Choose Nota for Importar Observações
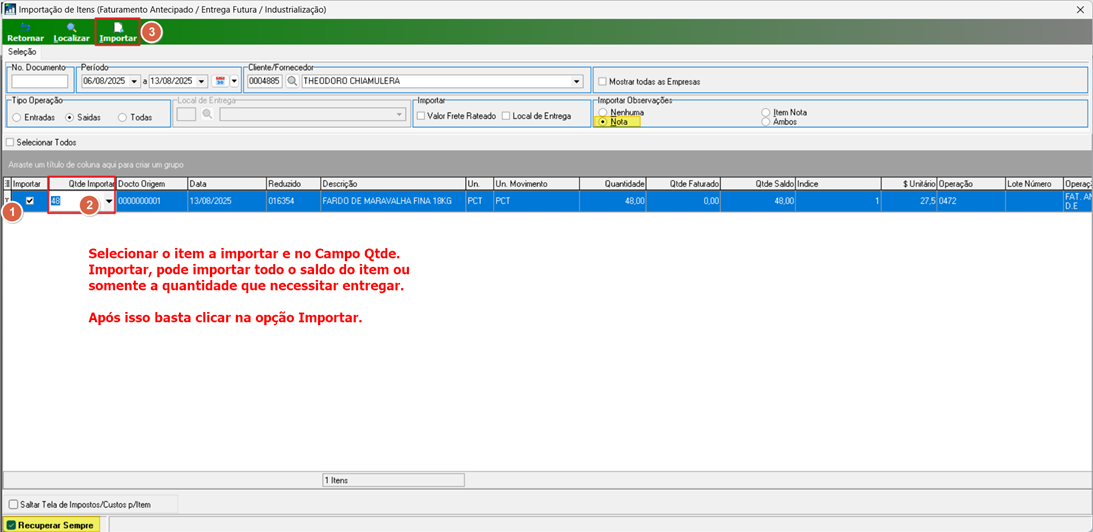Viewport: 1093px width, 532px height. point(602,121)
